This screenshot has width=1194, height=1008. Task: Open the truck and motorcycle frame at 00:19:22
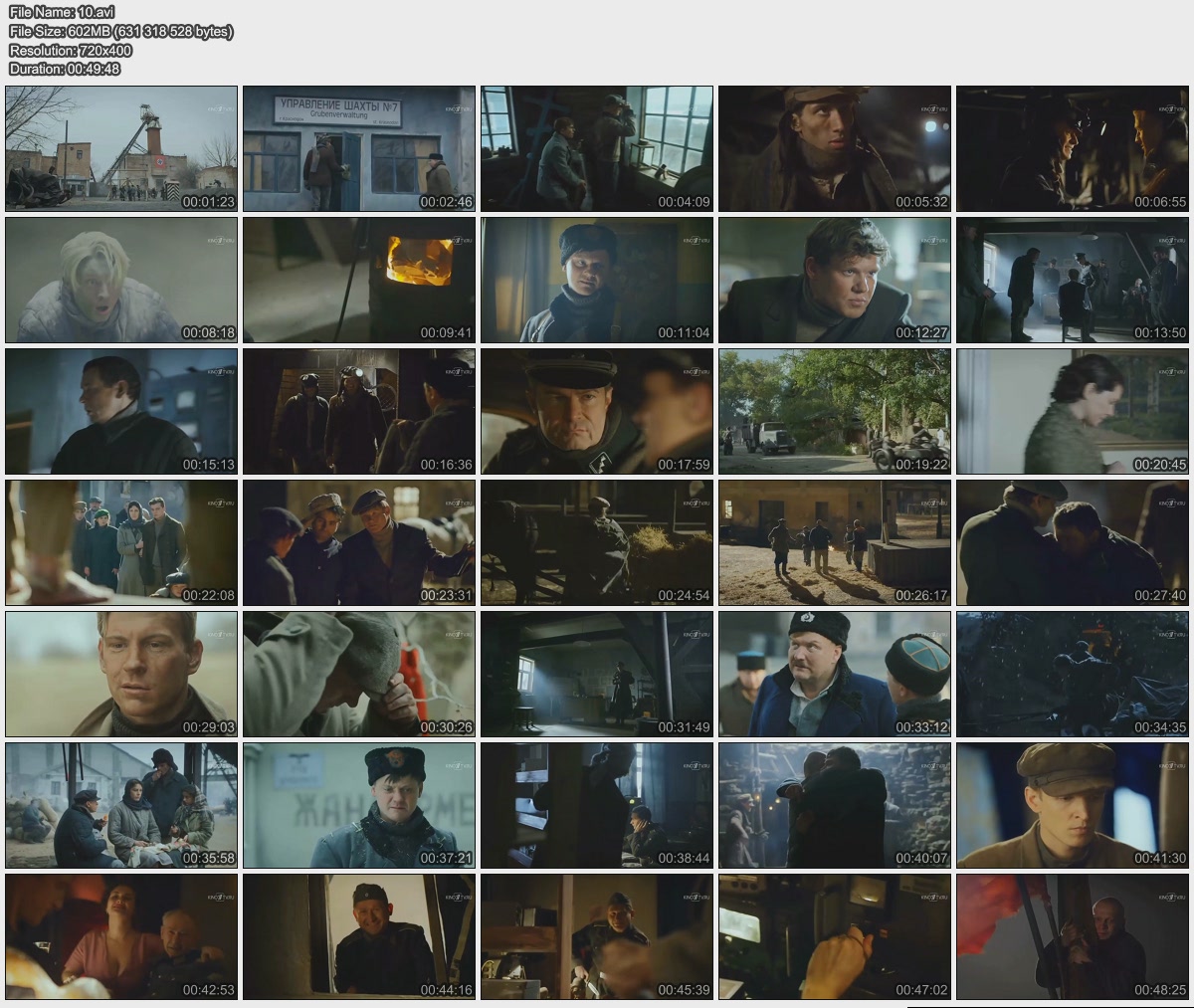[x=835, y=411]
